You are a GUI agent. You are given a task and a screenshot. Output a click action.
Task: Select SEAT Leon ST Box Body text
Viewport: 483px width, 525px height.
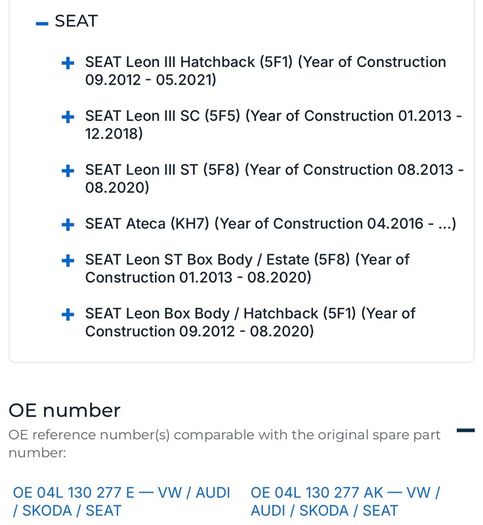pyautogui.click(x=169, y=260)
